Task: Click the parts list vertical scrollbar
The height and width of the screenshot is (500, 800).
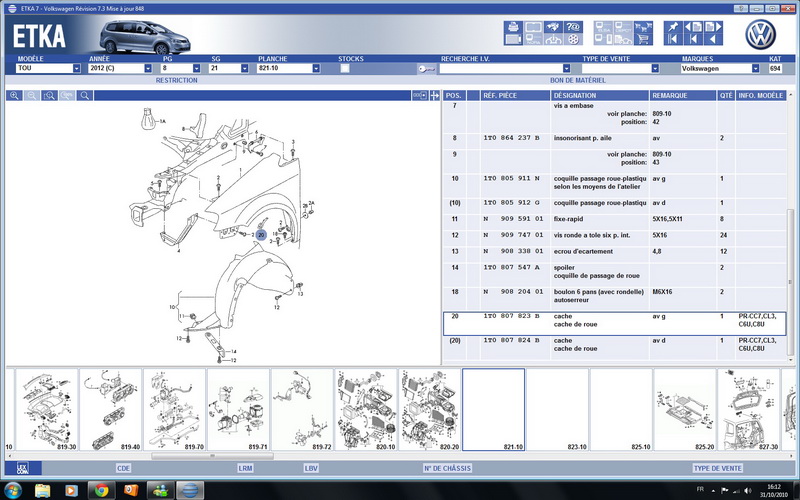Action: click(791, 282)
